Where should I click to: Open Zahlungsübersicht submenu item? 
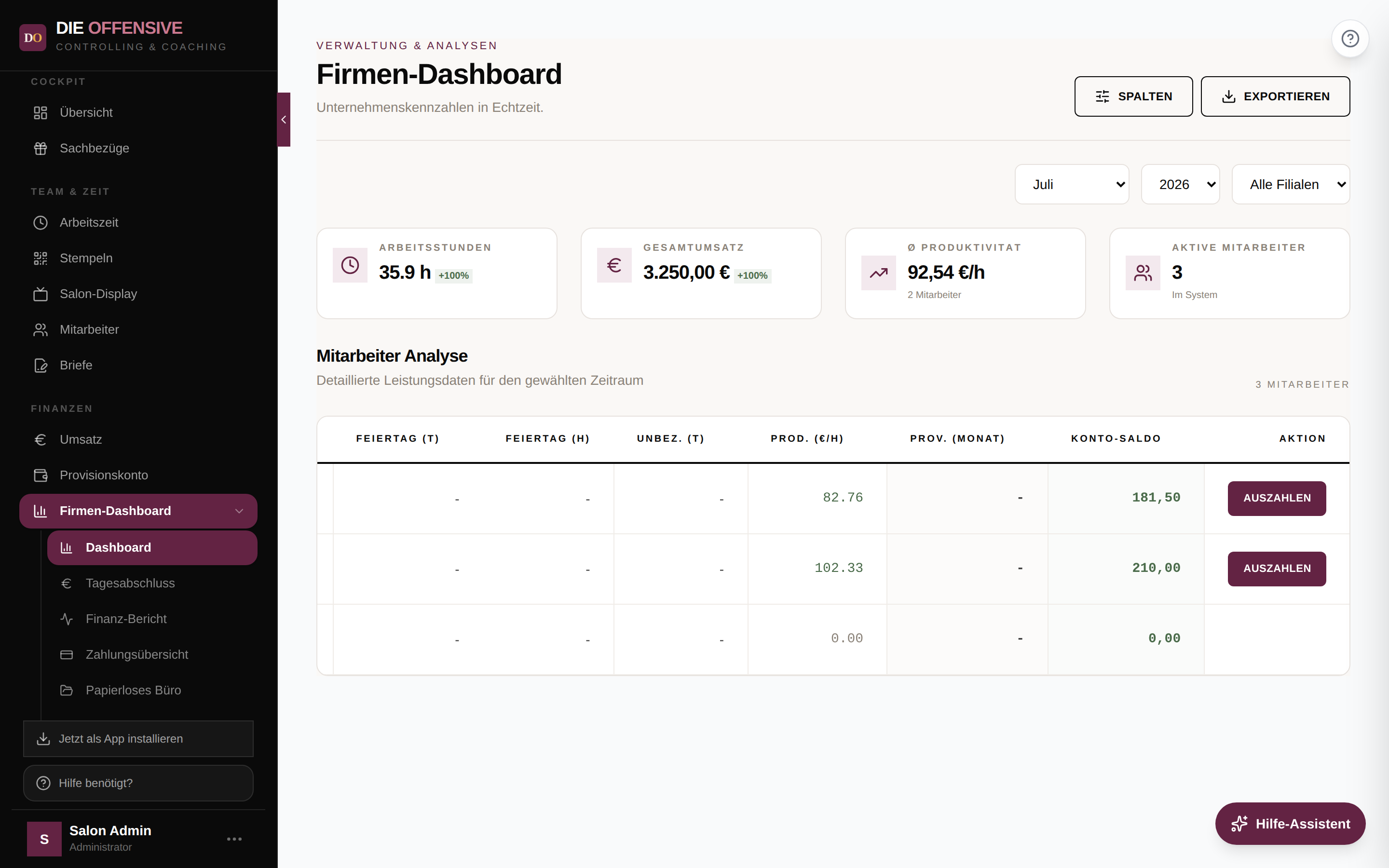pyautogui.click(x=152, y=654)
